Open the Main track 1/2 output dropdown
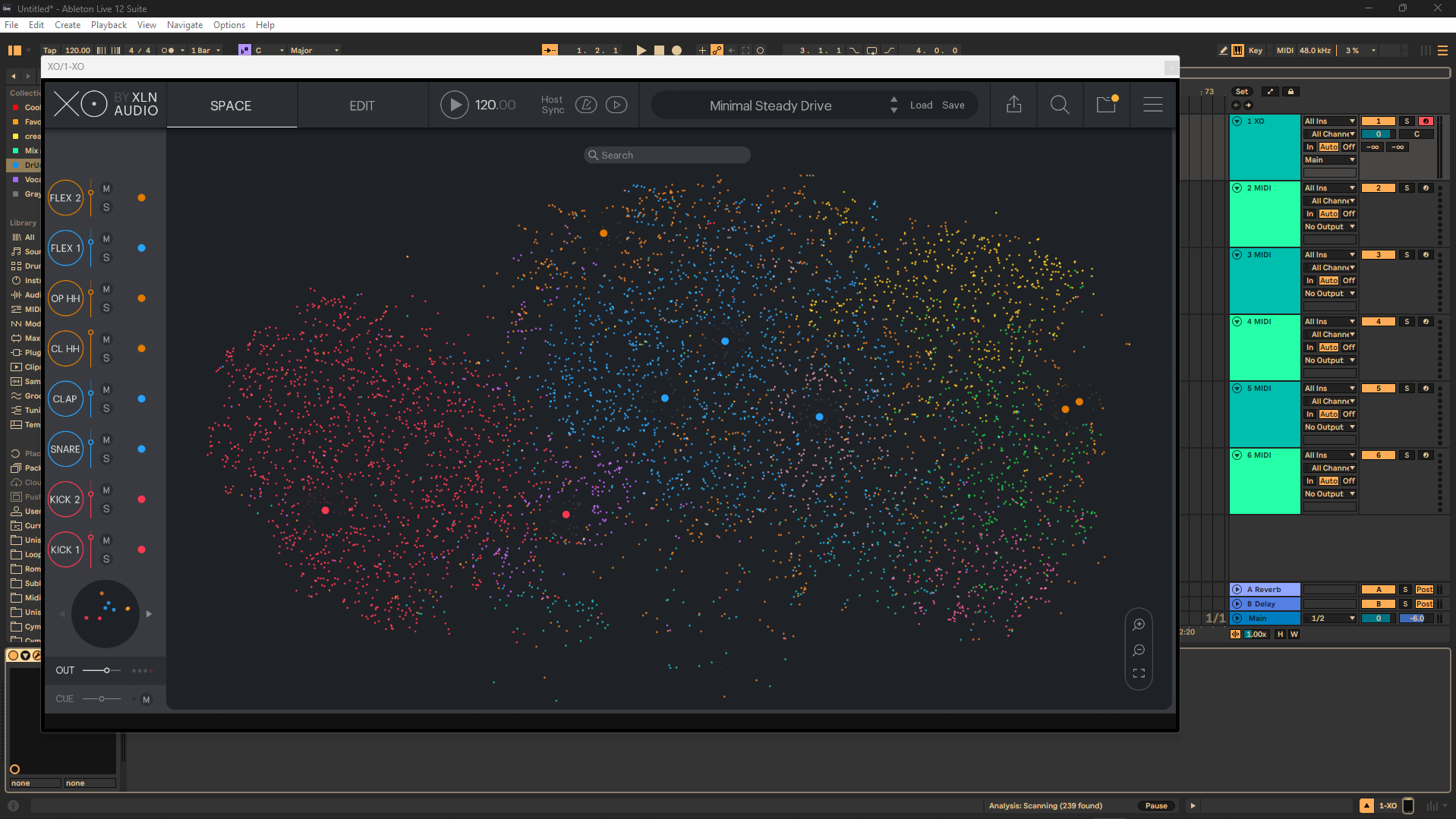 (x=1329, y=619)
